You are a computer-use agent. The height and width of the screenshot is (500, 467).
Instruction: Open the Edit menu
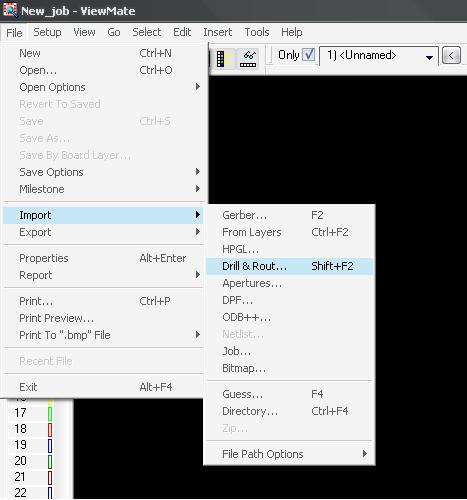182,32
